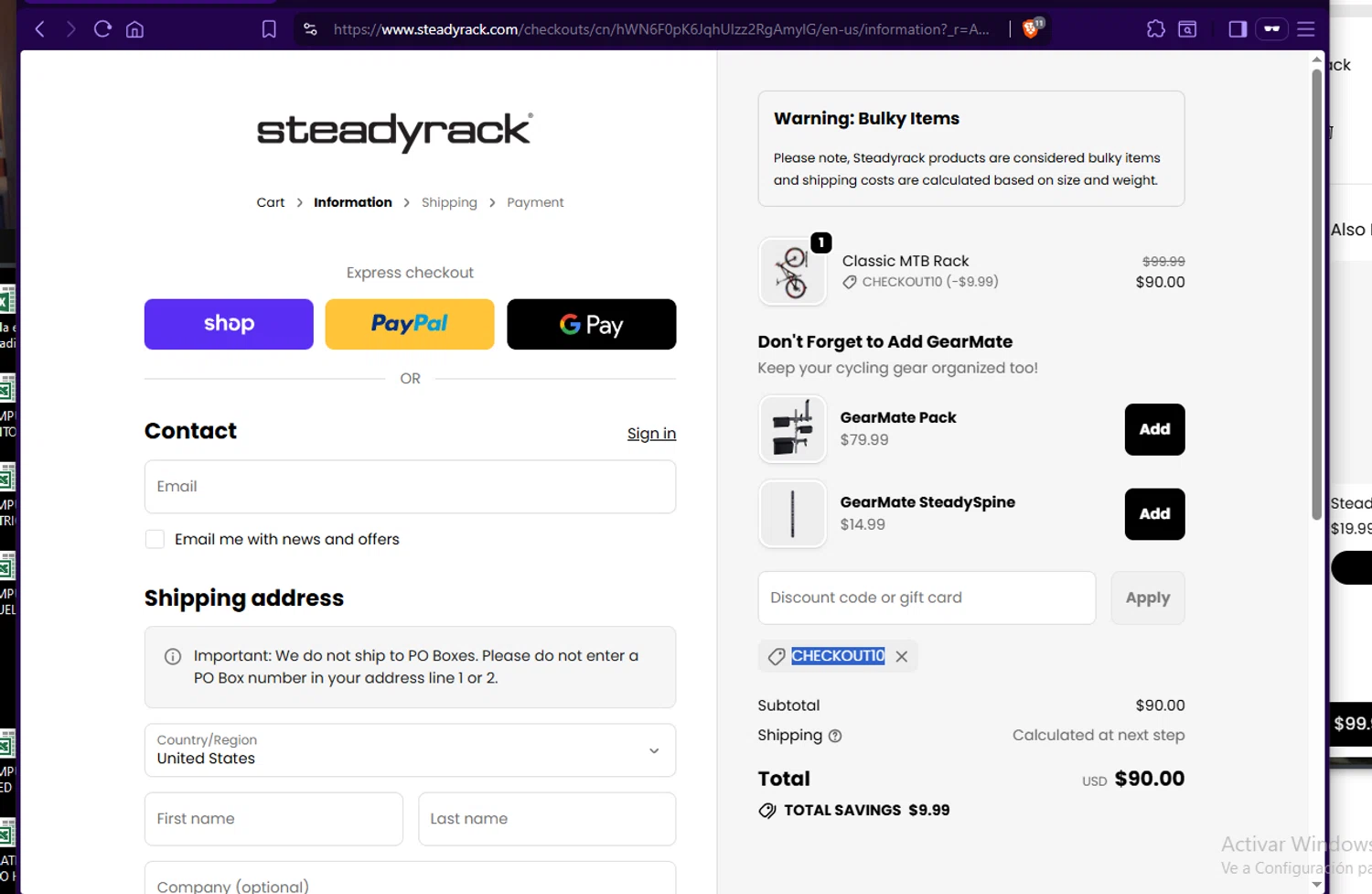Click the browser forward arrow
This screenshot has height=894, width=1372.
[70, 29]
